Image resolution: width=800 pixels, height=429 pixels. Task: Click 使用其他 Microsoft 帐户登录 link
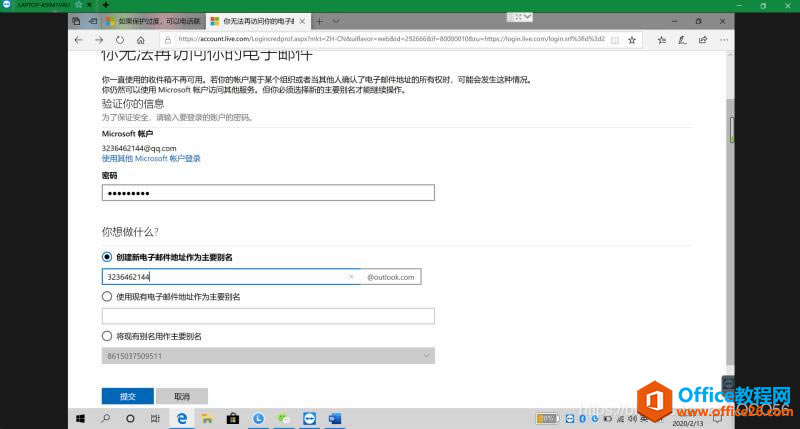151,159
